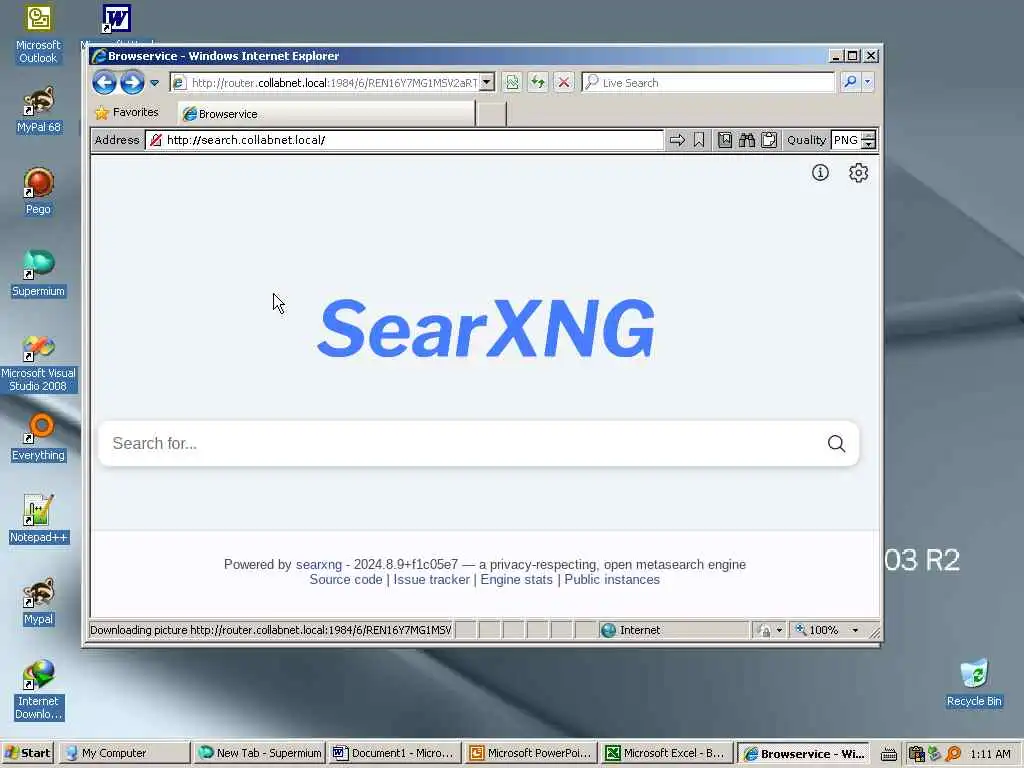
Task: Open a new blank tab
Action: [x=491, y=114]
